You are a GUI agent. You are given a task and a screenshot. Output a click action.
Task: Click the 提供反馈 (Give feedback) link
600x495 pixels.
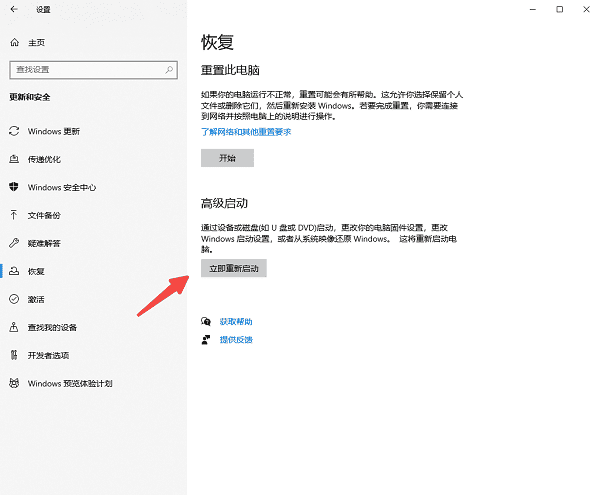pyautogui.click(x=236, y=340)
